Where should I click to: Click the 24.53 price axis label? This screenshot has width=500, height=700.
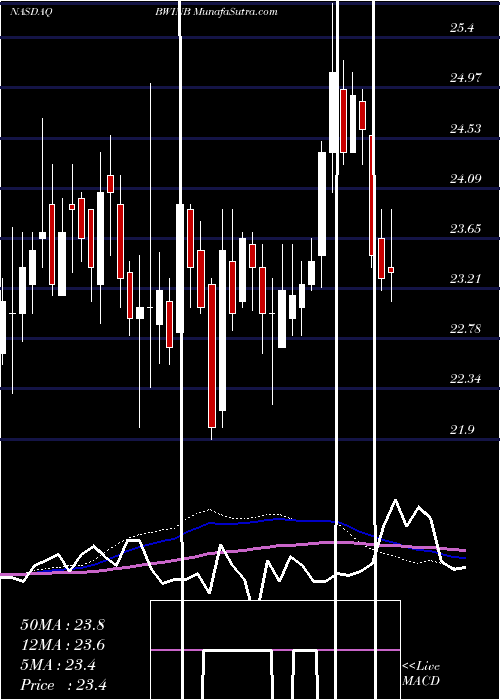click(x=466, y=129)
